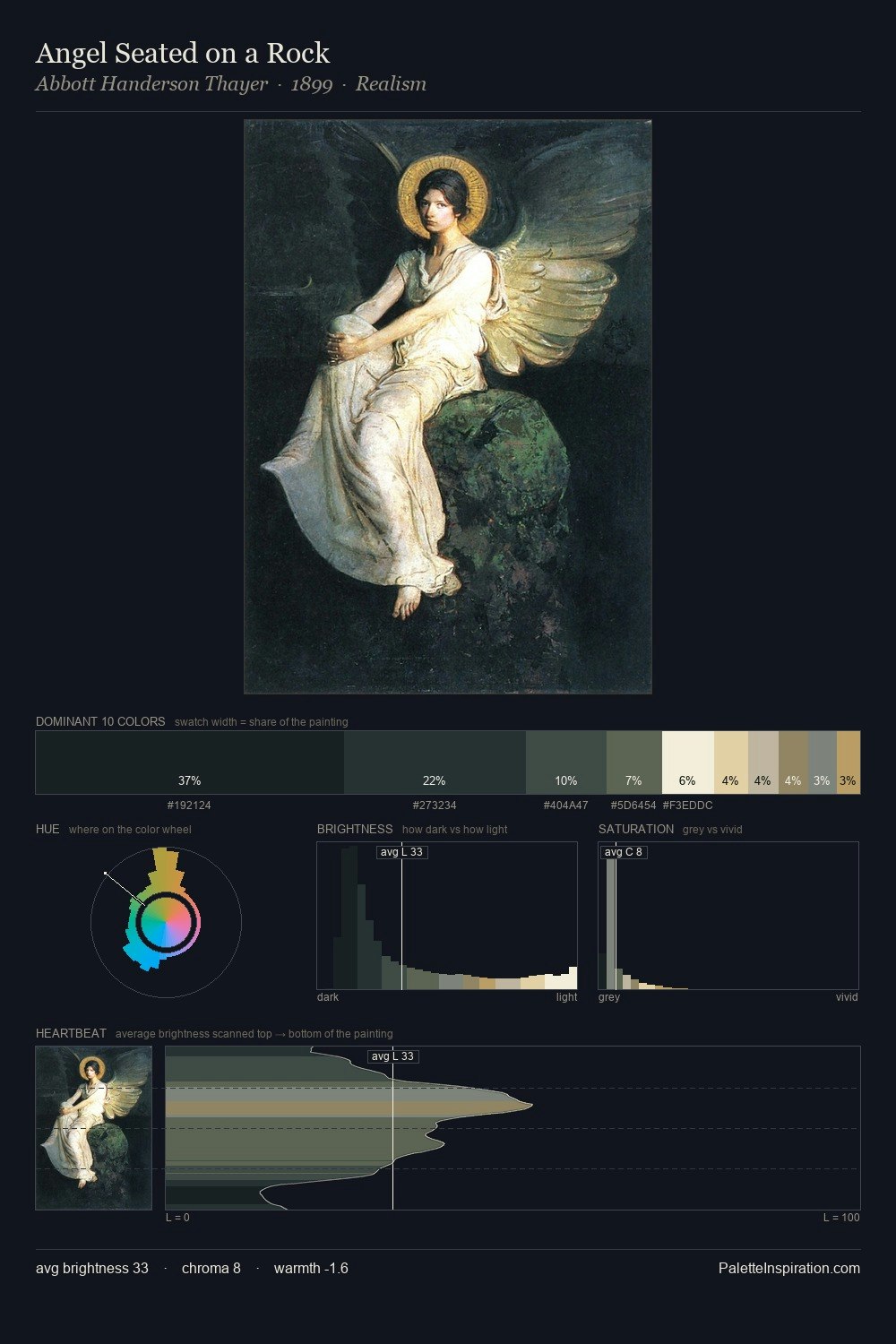Click the year '1899' in the subtitle
This screenshot has width=896, height=1344.
(x=312, y=84)
